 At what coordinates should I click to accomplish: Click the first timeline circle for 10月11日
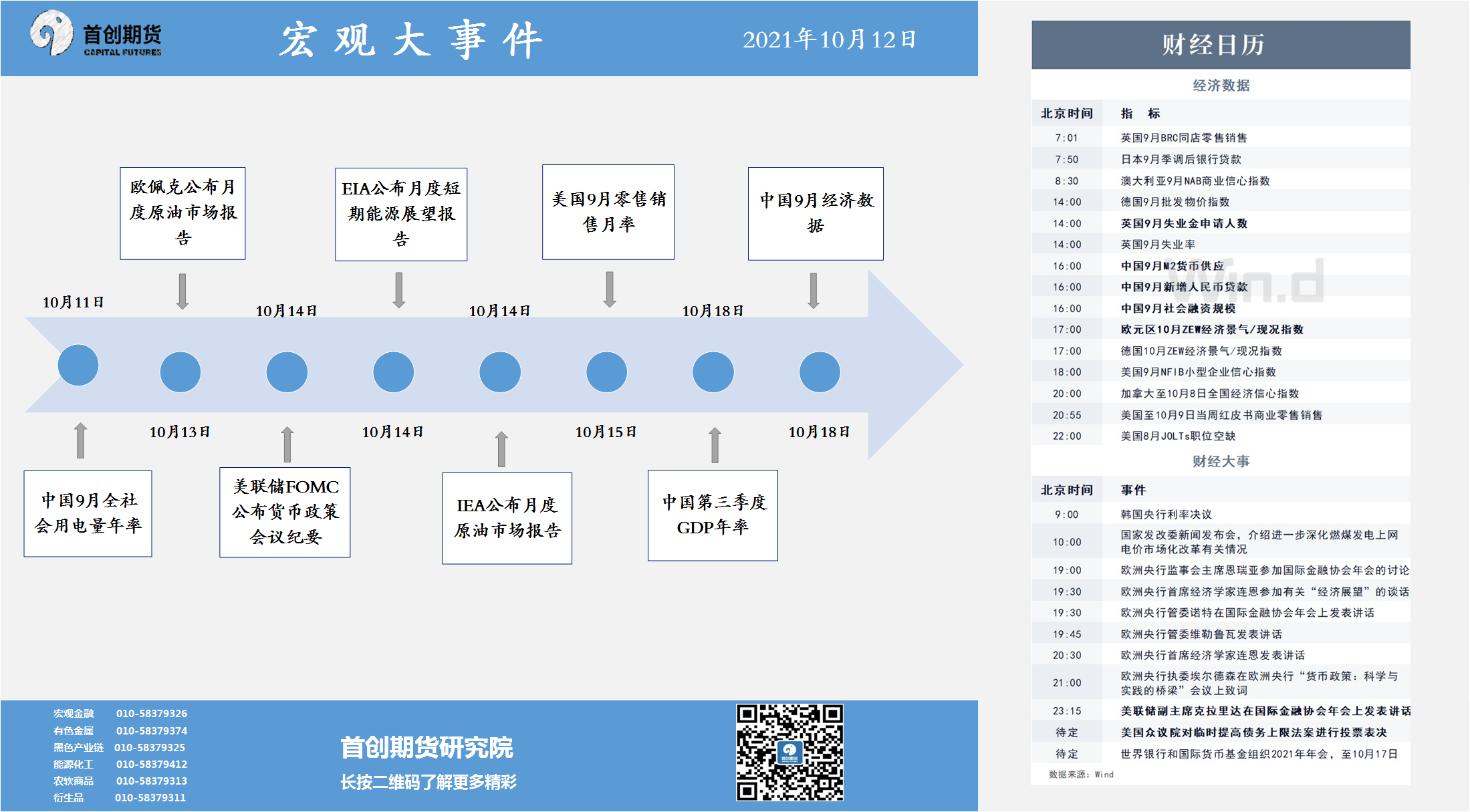tap(78, 365)
